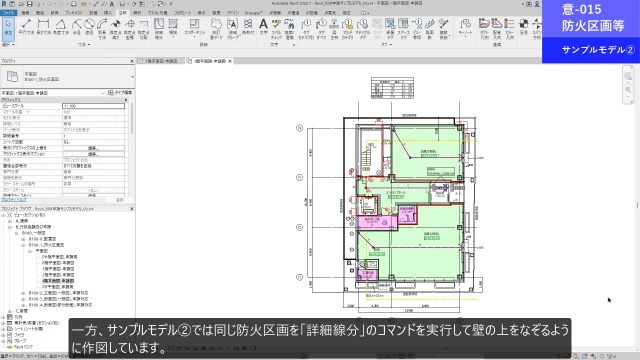Open the File (ファイル) tab
This screenshot has width=640, height=360.
click(x=8, y=13)
